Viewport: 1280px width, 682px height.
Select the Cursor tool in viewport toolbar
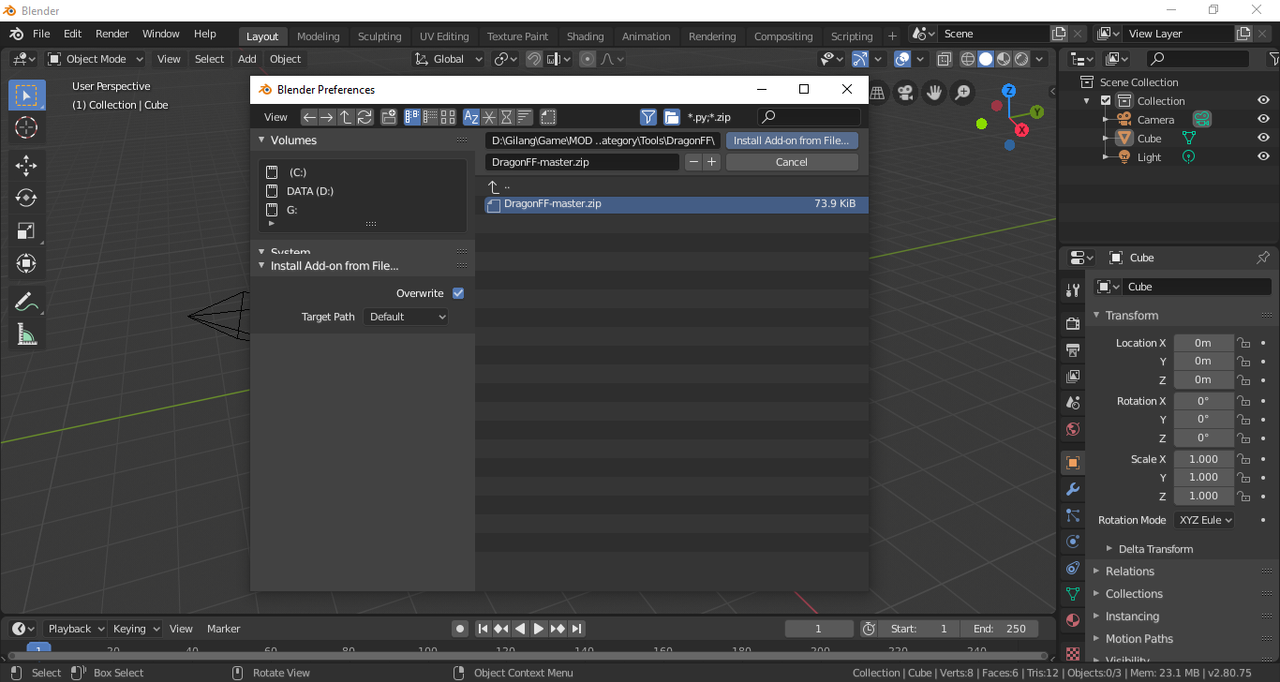tap(27, 128)
